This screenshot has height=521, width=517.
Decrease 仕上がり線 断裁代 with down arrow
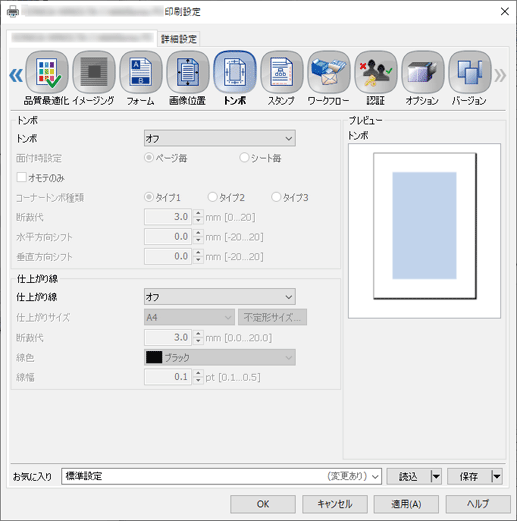coord(198,341)
